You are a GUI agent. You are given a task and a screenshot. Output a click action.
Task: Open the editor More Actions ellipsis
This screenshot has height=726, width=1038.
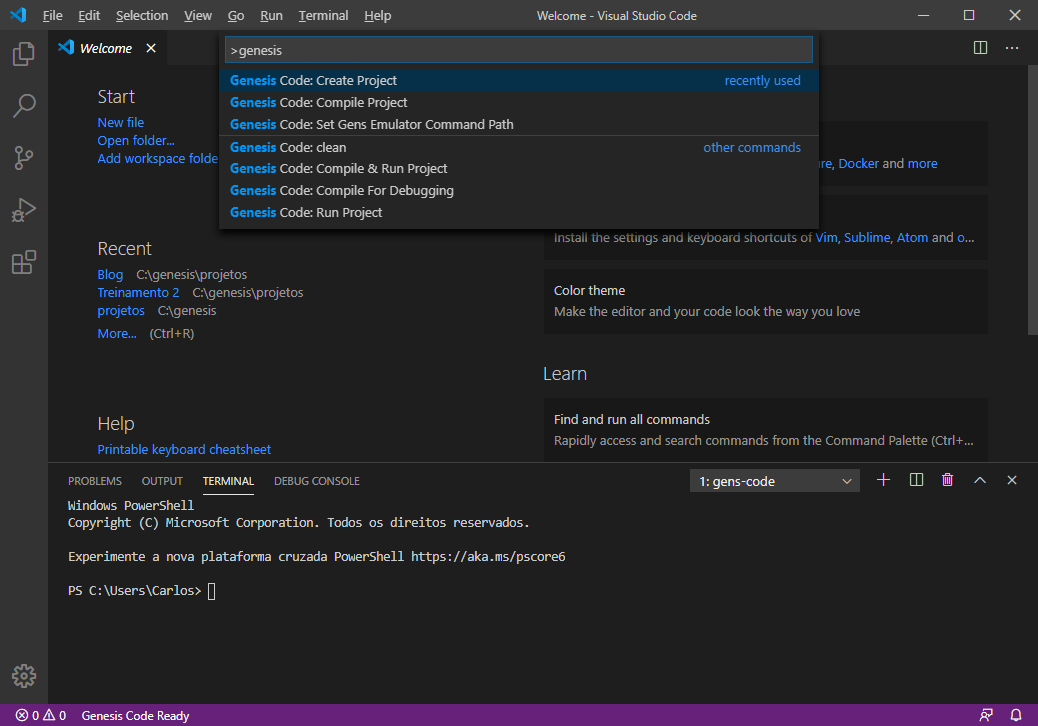pos(1012,48)
